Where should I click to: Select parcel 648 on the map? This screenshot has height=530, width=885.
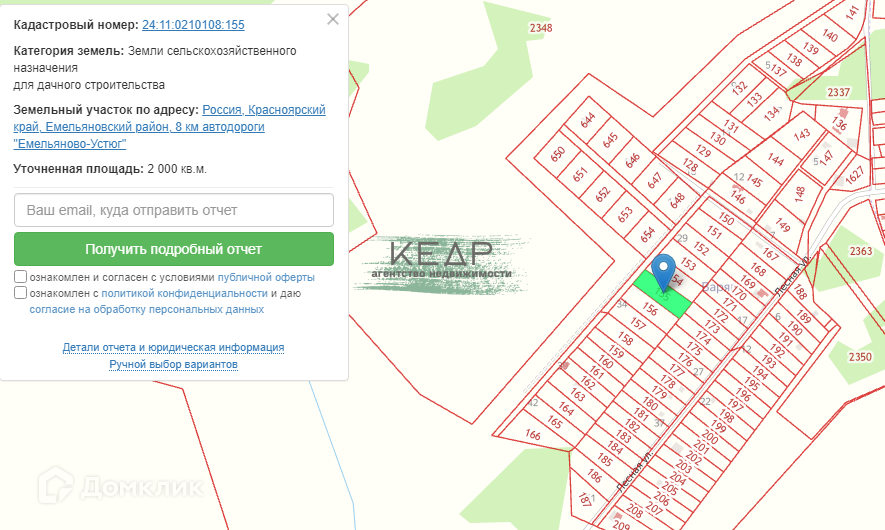click(x=677, y=200)
